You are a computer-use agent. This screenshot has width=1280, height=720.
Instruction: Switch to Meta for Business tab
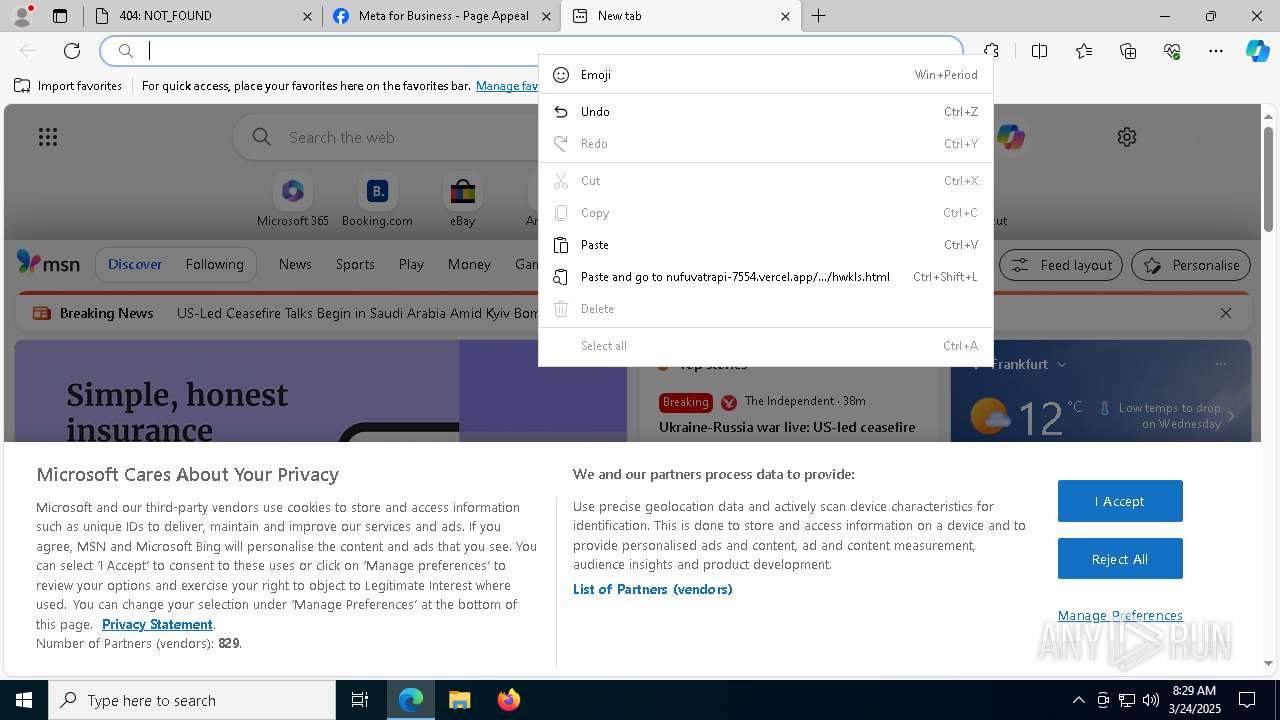pos(441,16)
